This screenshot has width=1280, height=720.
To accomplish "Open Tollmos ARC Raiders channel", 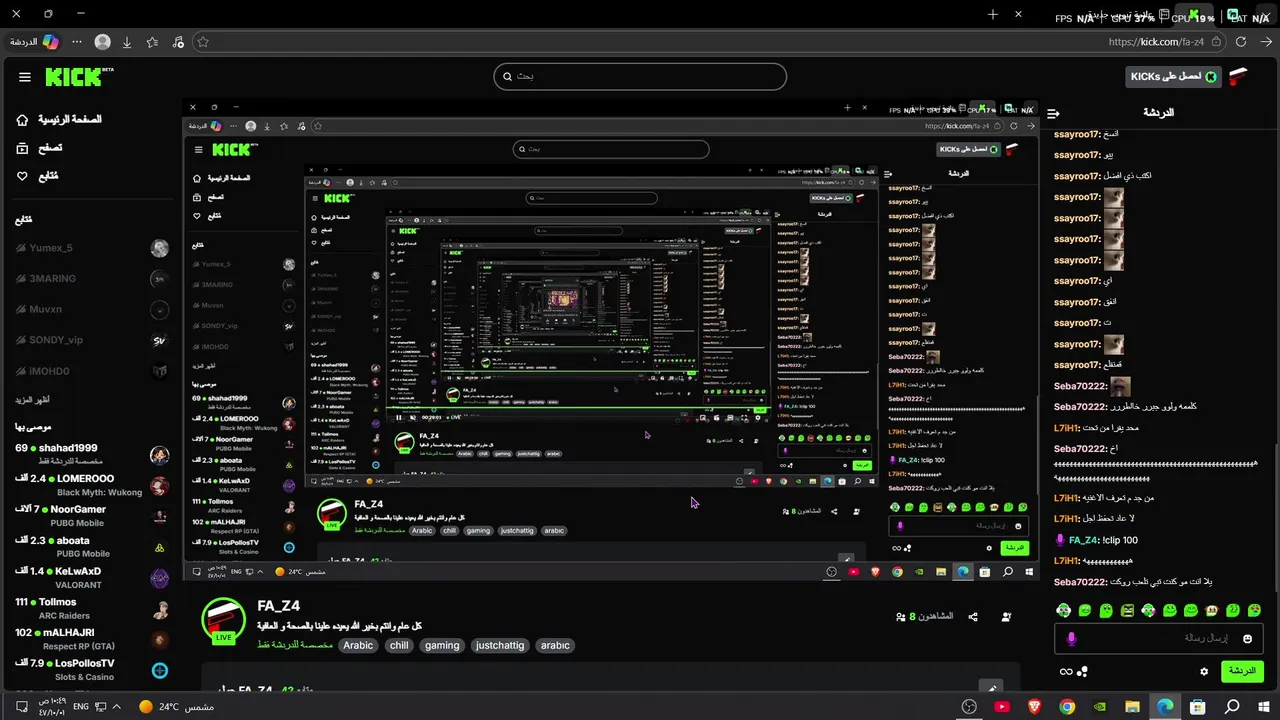I will [91, 609].
